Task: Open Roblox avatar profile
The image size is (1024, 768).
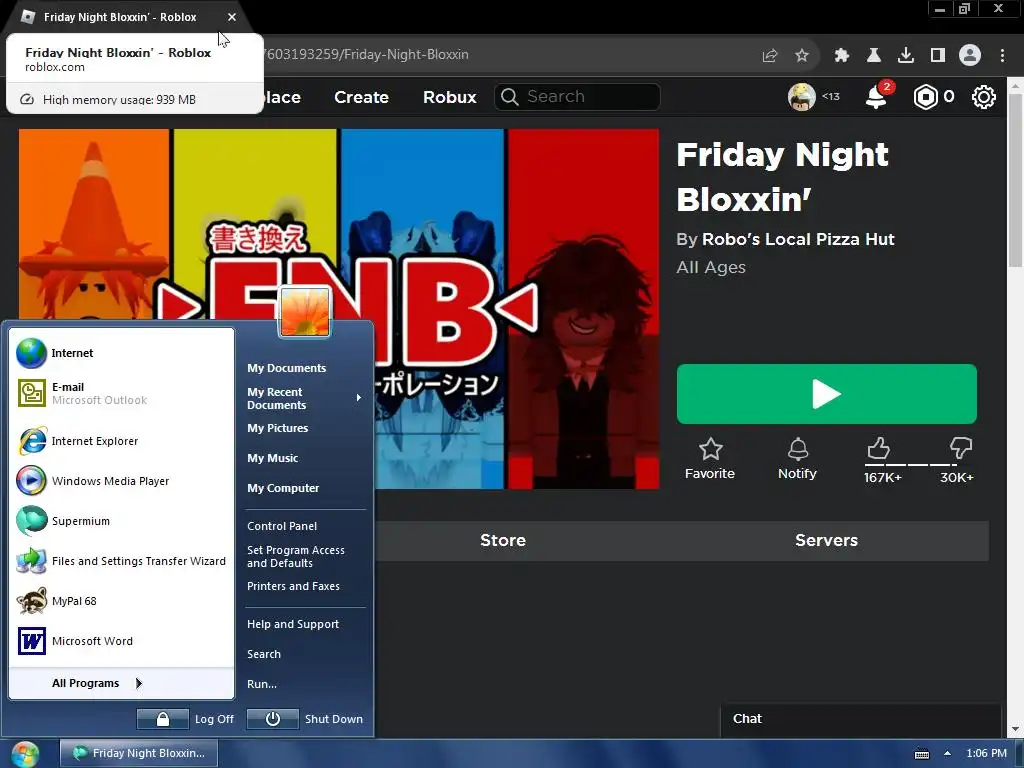Action: tap(801, 97)
